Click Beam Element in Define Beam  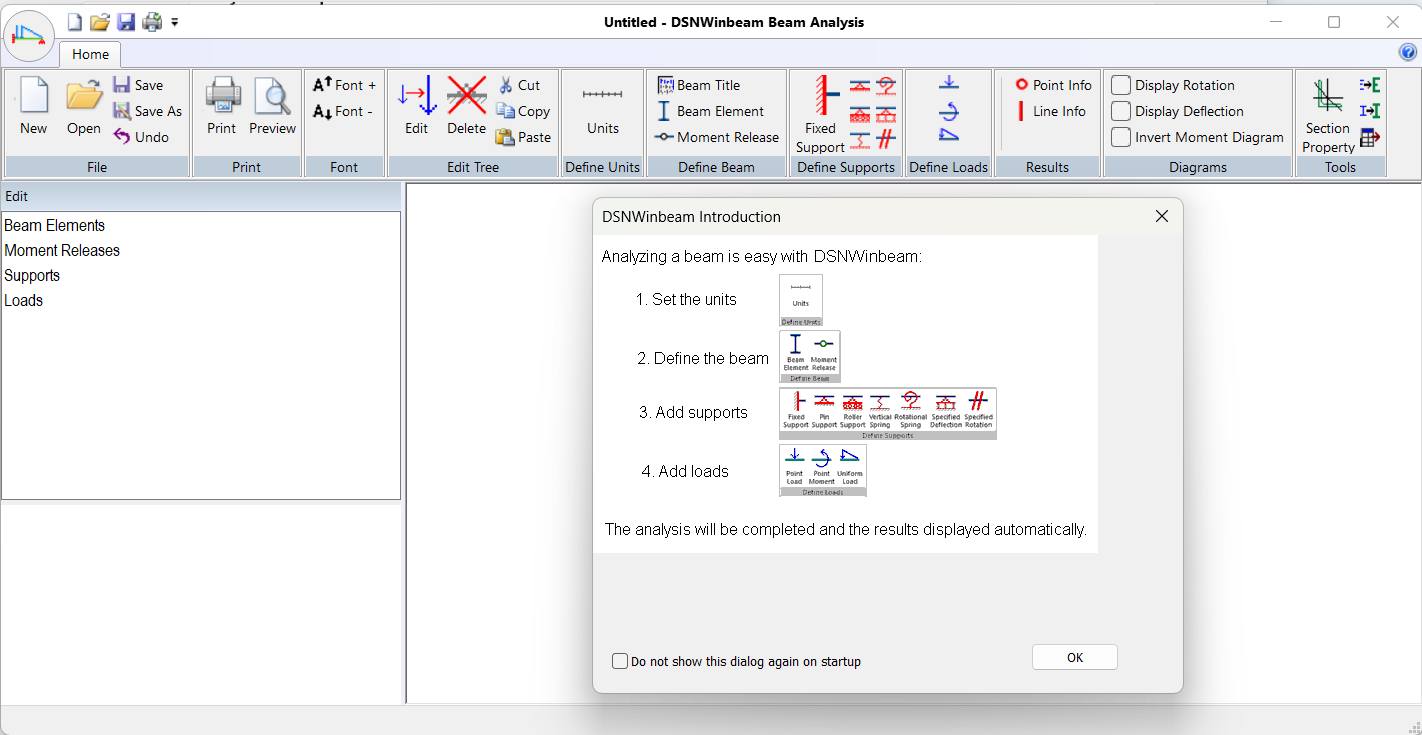pos(709,111)
